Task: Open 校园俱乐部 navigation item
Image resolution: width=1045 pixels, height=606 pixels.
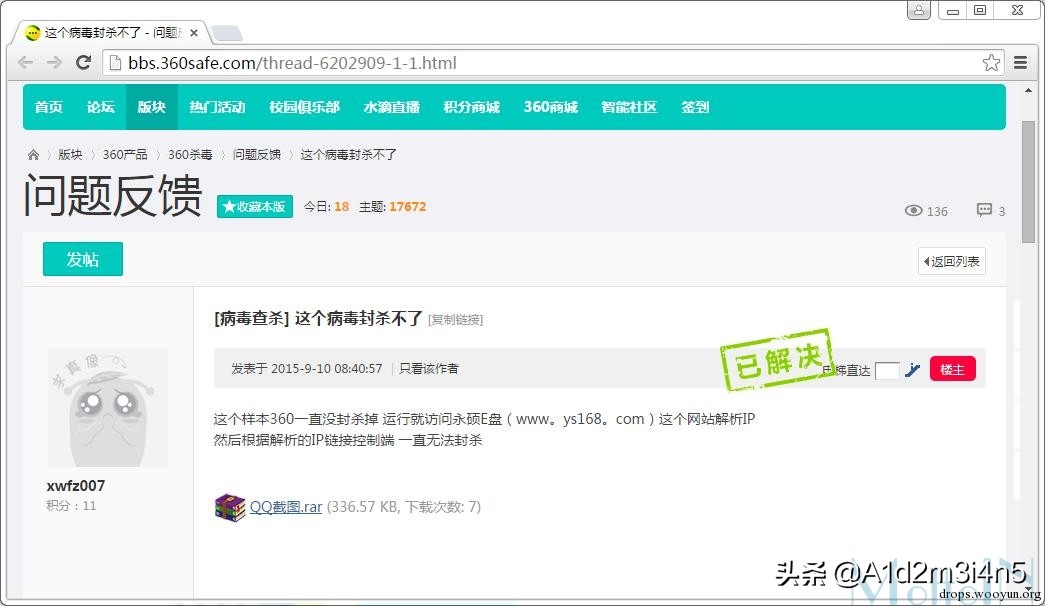Action: pos(305,107)
